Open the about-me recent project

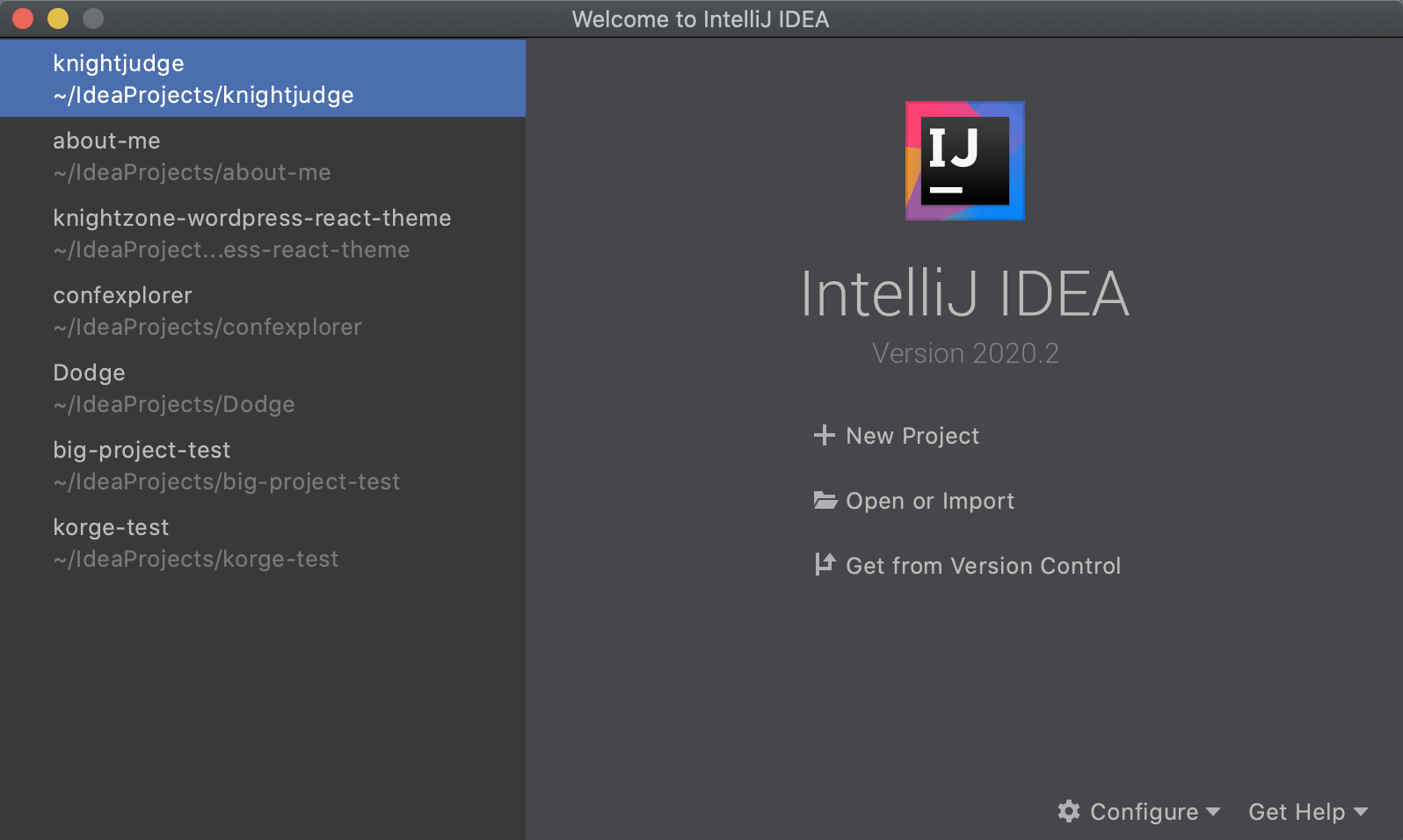pos(263,156)
